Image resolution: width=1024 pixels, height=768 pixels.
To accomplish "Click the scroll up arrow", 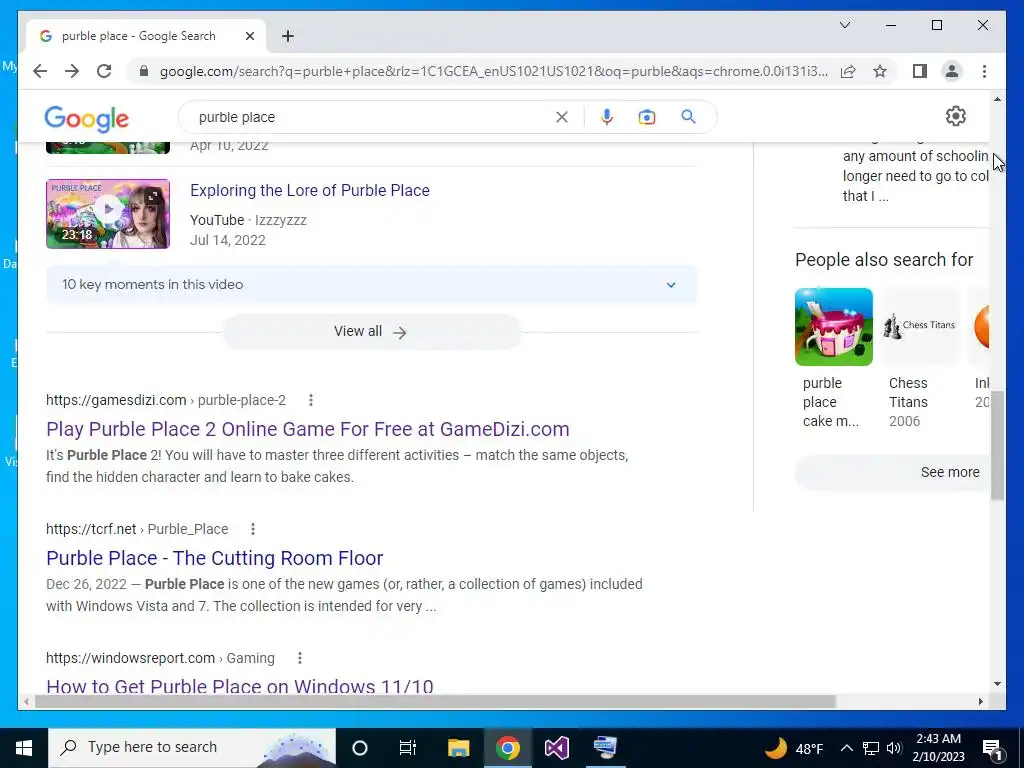I will click(x=997, y=99).
